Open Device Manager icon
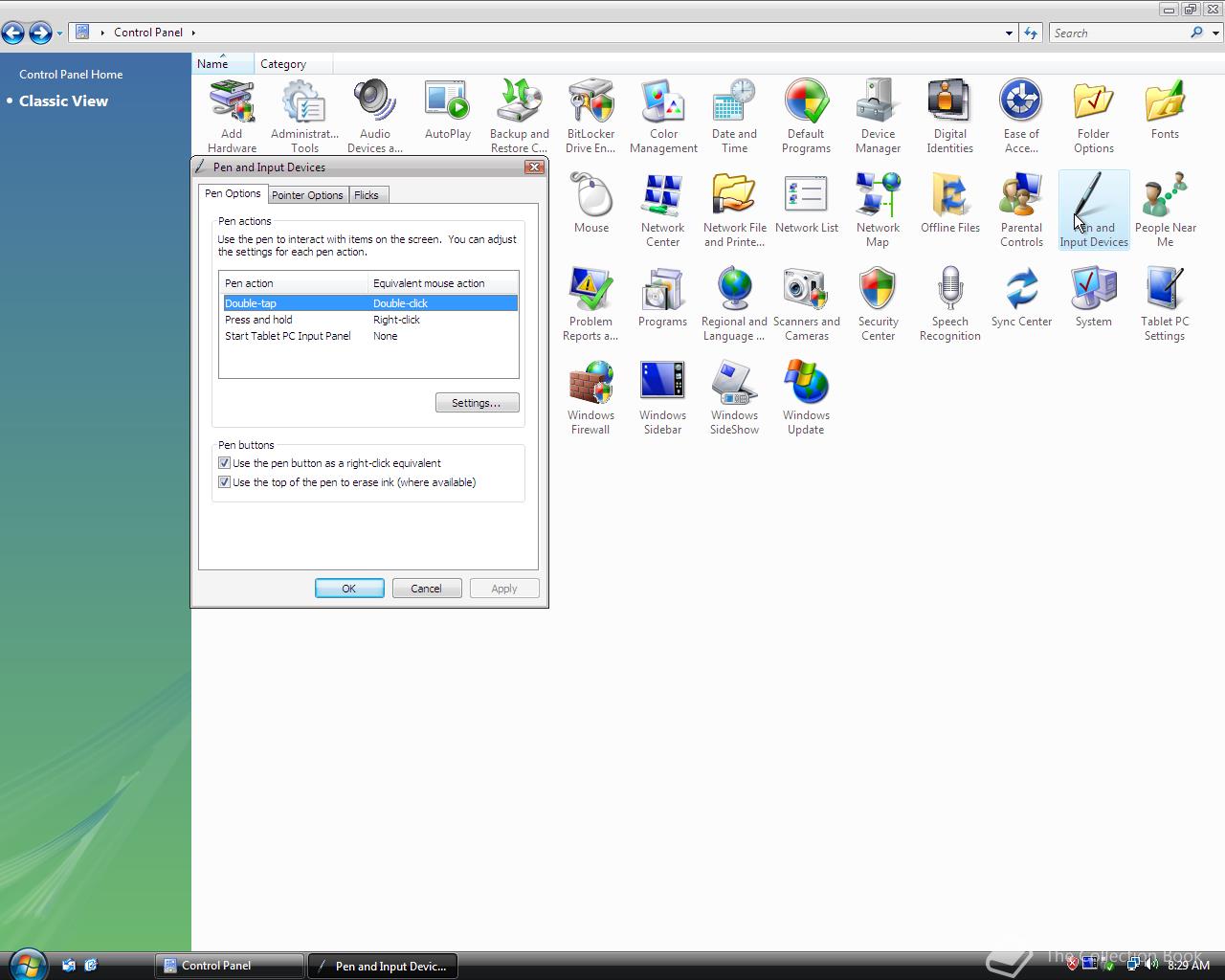Screen dimensions: 1225x980 (878, 117)
